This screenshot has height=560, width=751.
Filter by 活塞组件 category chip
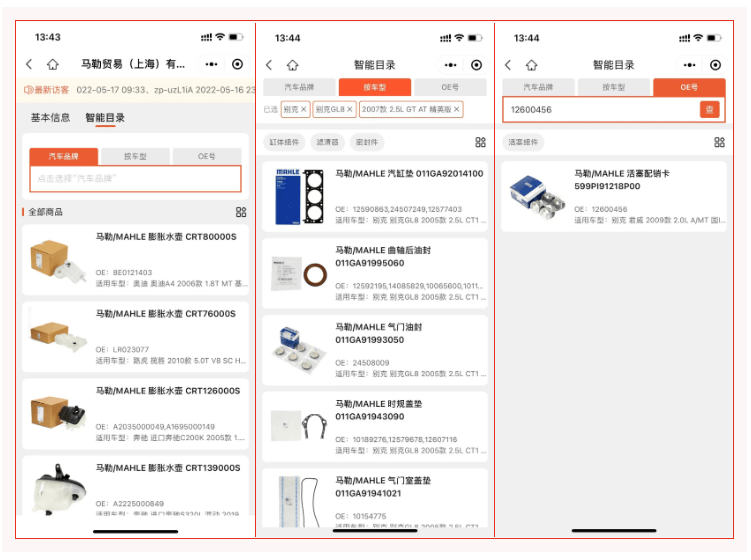click(523, 142)
